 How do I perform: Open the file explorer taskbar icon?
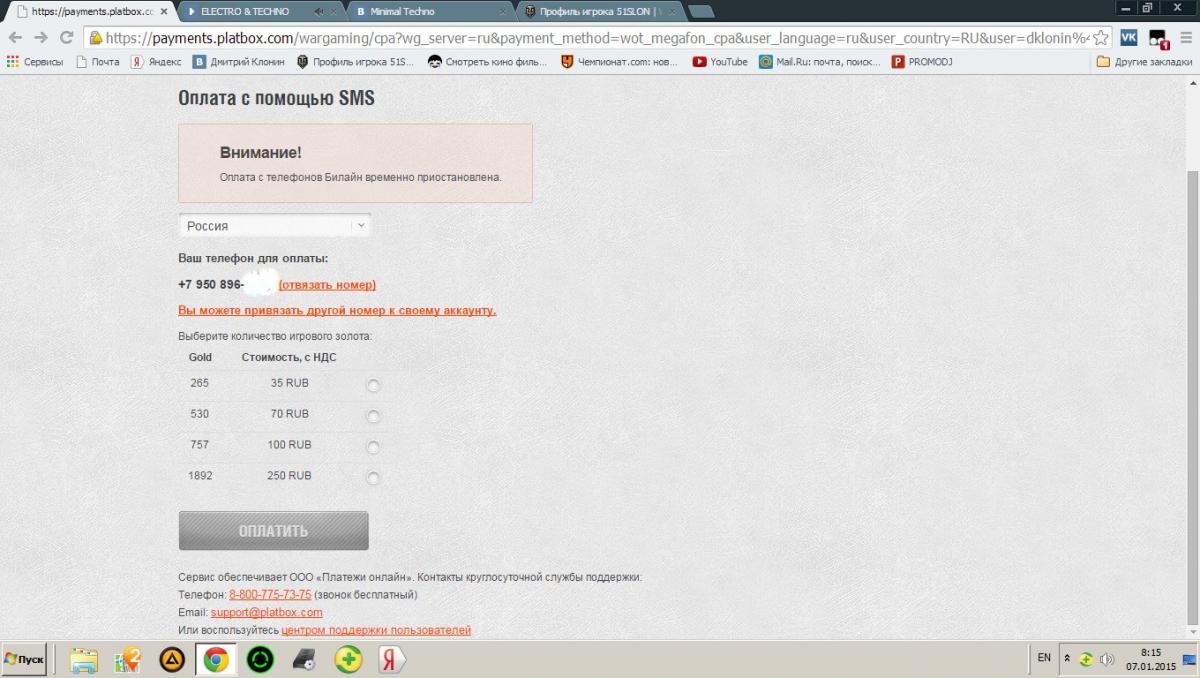[x=84, y=660]
